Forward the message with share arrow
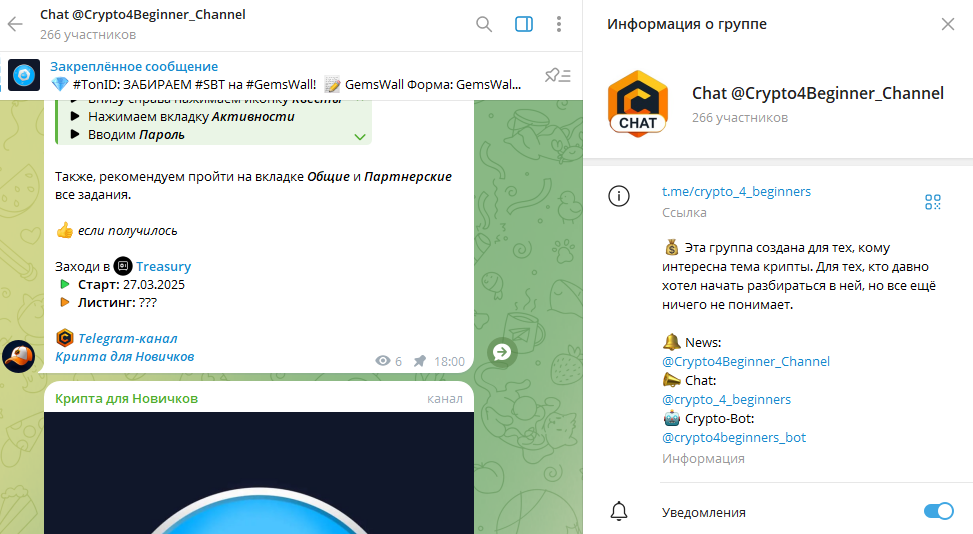973x534 pixels. [501, 352]
